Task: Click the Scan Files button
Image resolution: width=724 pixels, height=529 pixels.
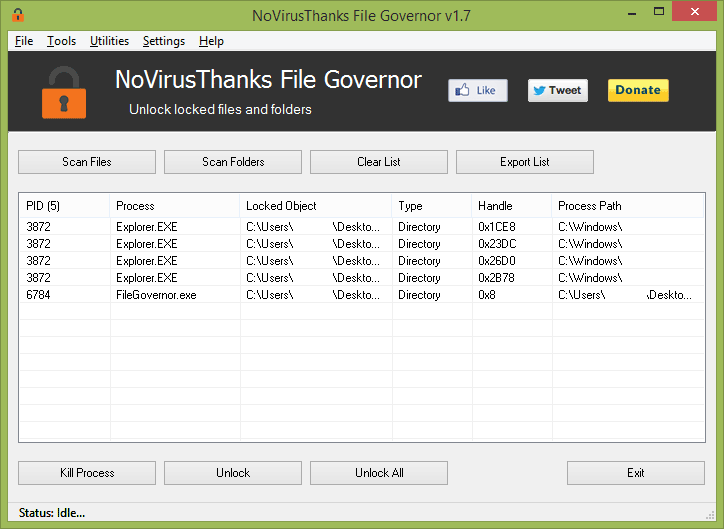Action: [x=87, y=162]
